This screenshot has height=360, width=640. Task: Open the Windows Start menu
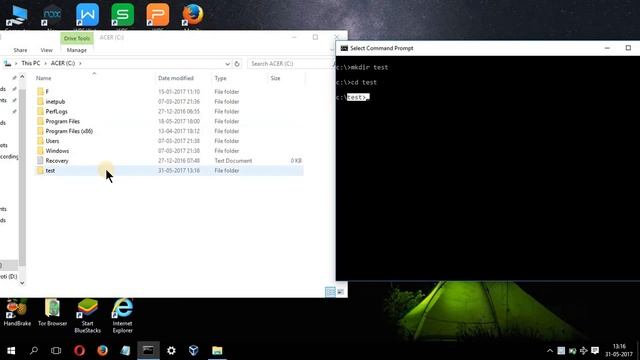tap(11, 351)
